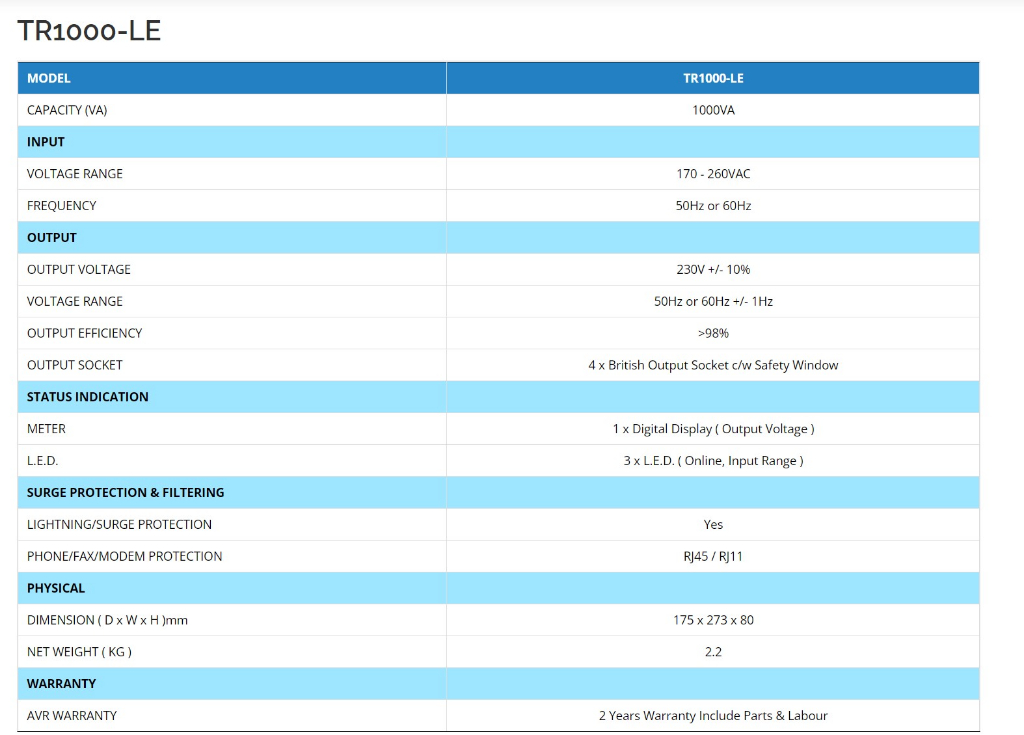Select the 1000VA capacity value
This screenshot has width=1024, height=735.
[712, 110]
